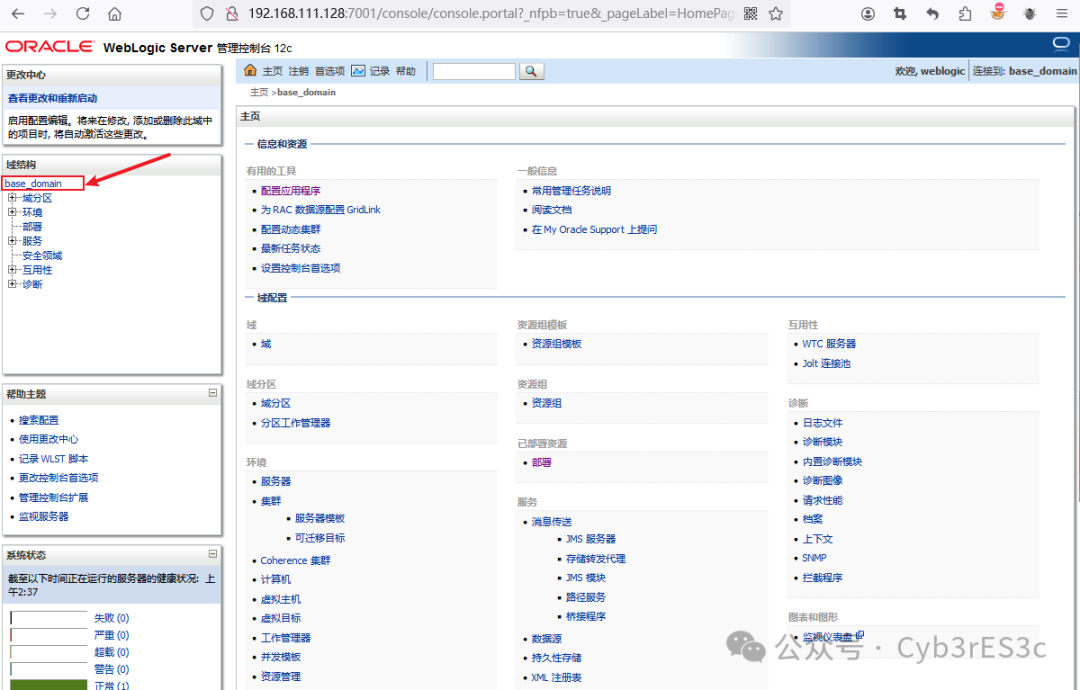
Task: Click the undo arrow extension icon
Action: pyautogui.click(x=933, y=14)
